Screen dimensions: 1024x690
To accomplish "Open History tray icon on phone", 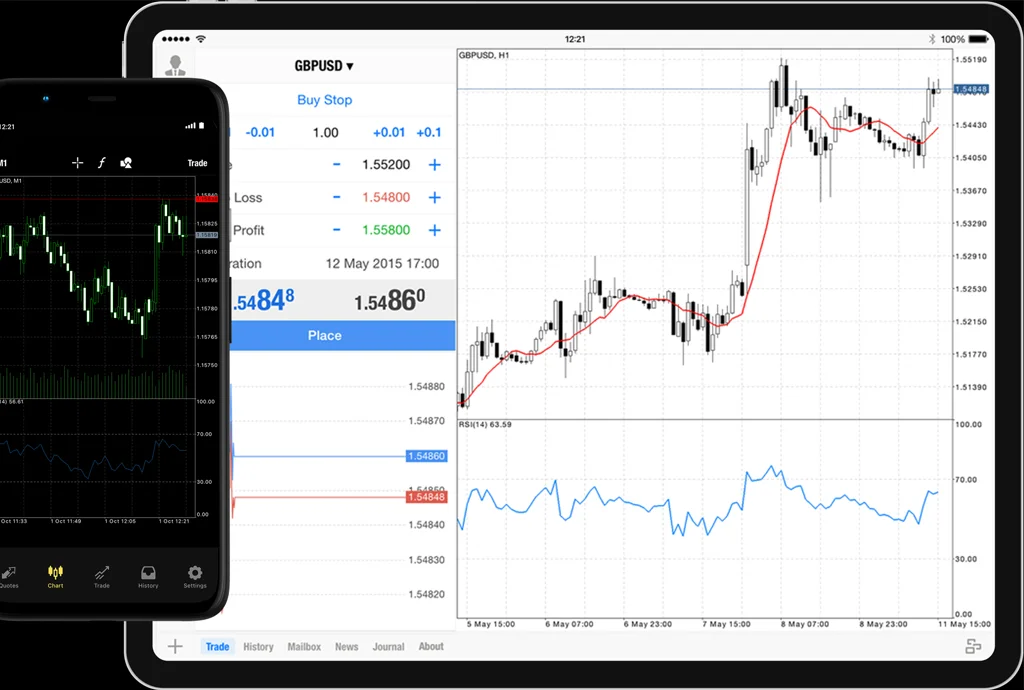I will click(x=148, y=574).
